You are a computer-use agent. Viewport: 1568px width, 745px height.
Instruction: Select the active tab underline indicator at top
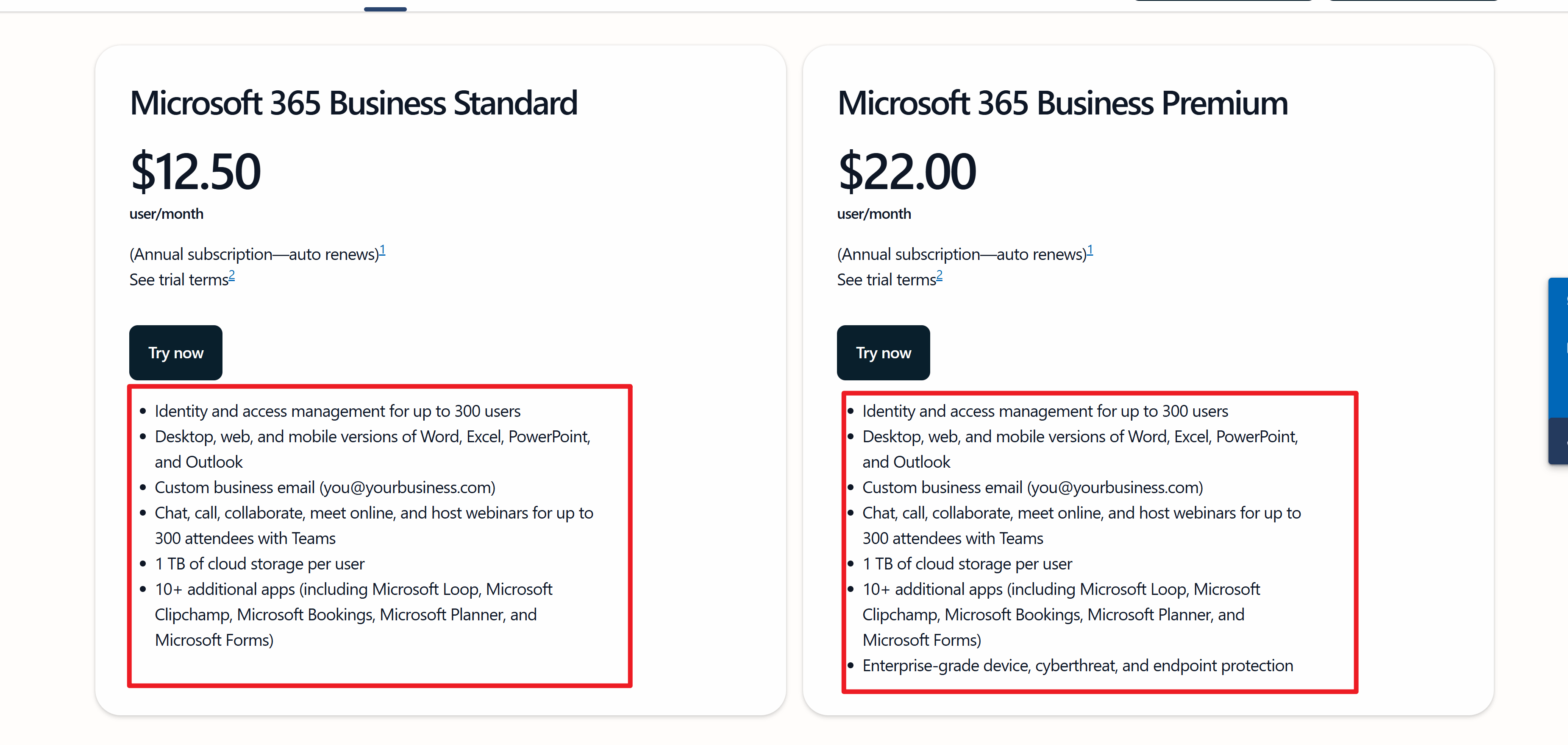(385, 9)
